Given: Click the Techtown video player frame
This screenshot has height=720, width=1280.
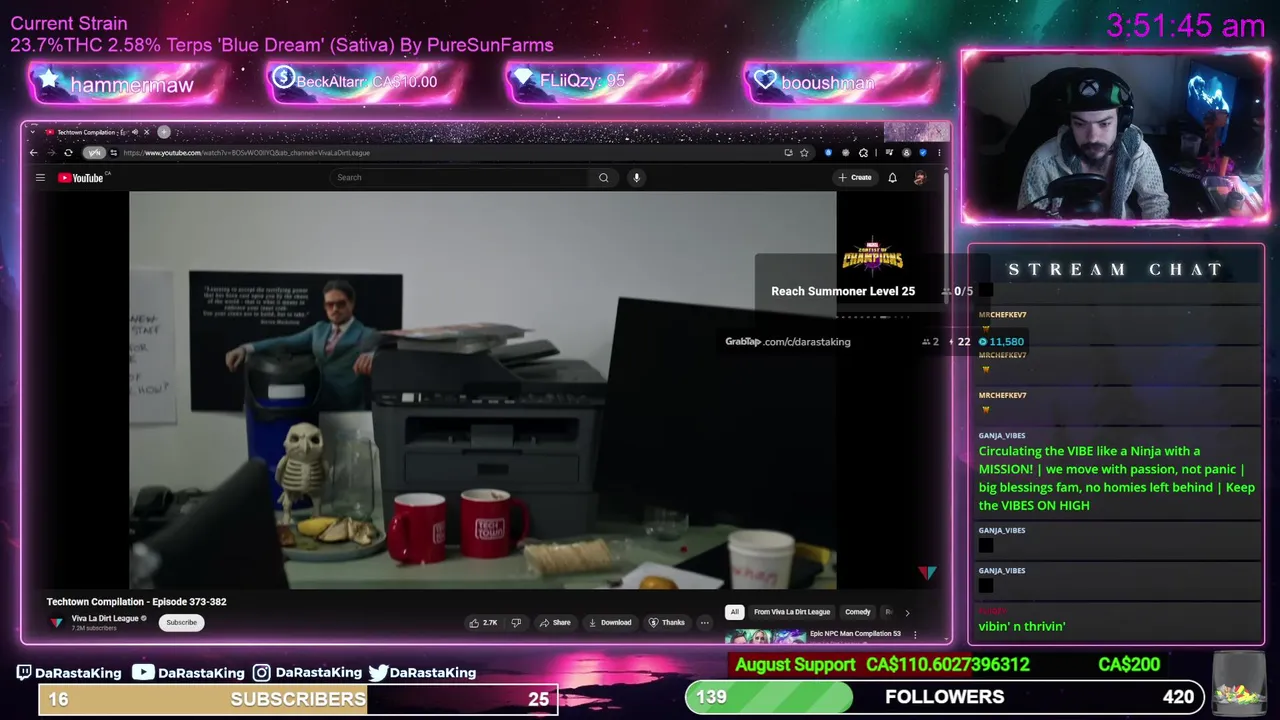Looking at the screenshot, I should [x=482, y=390].
